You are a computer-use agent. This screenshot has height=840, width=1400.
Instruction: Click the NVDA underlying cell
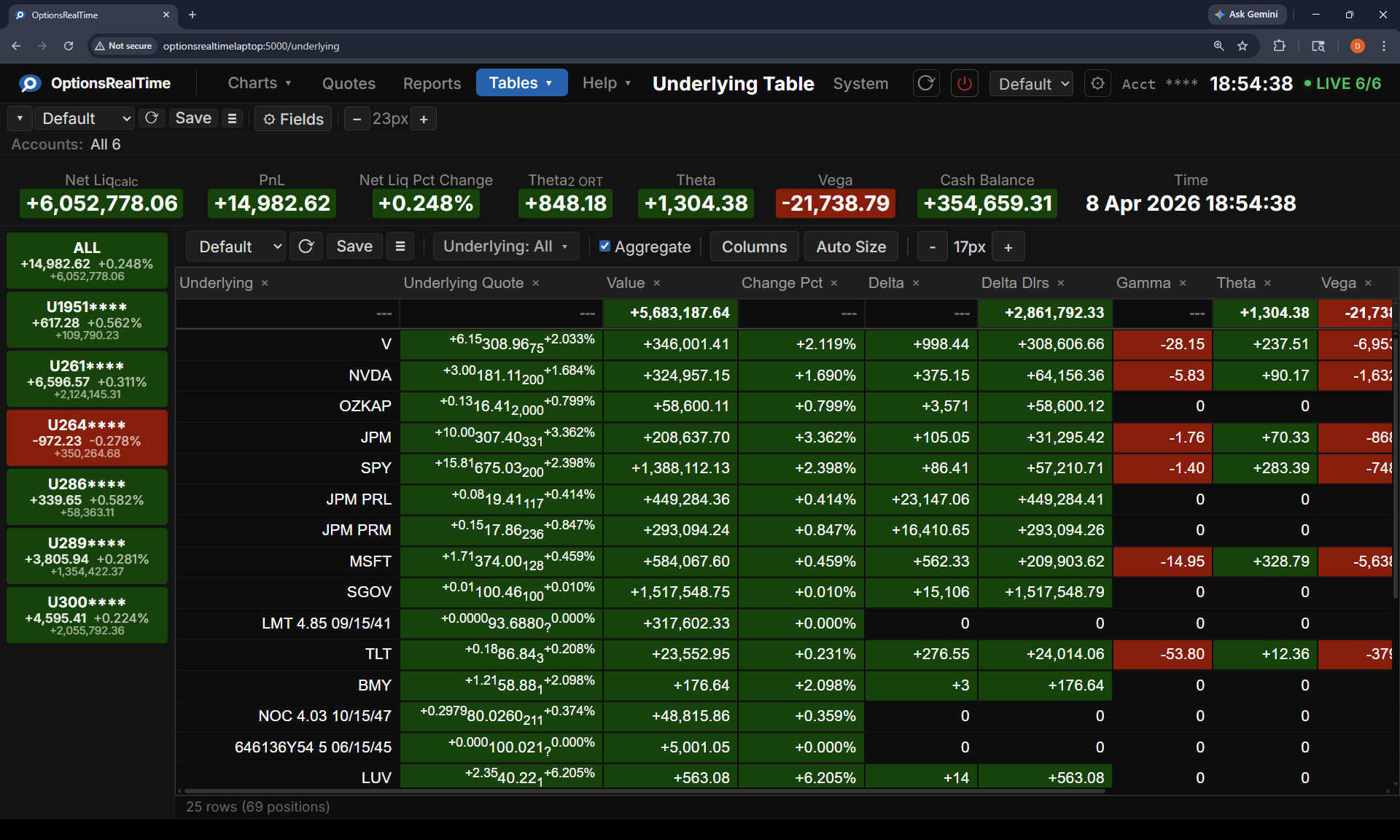click(287, 376)
